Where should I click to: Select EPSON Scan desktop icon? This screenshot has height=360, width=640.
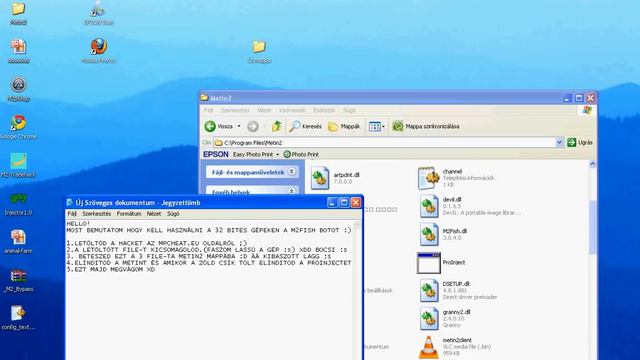click(x=99, y=13)
